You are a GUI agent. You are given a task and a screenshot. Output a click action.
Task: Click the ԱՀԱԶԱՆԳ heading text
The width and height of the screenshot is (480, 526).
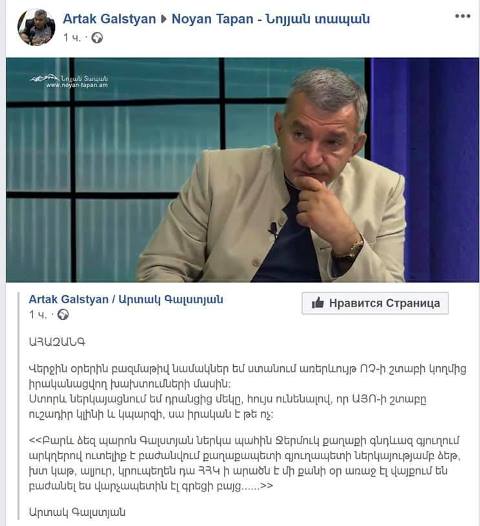[57, 342]
